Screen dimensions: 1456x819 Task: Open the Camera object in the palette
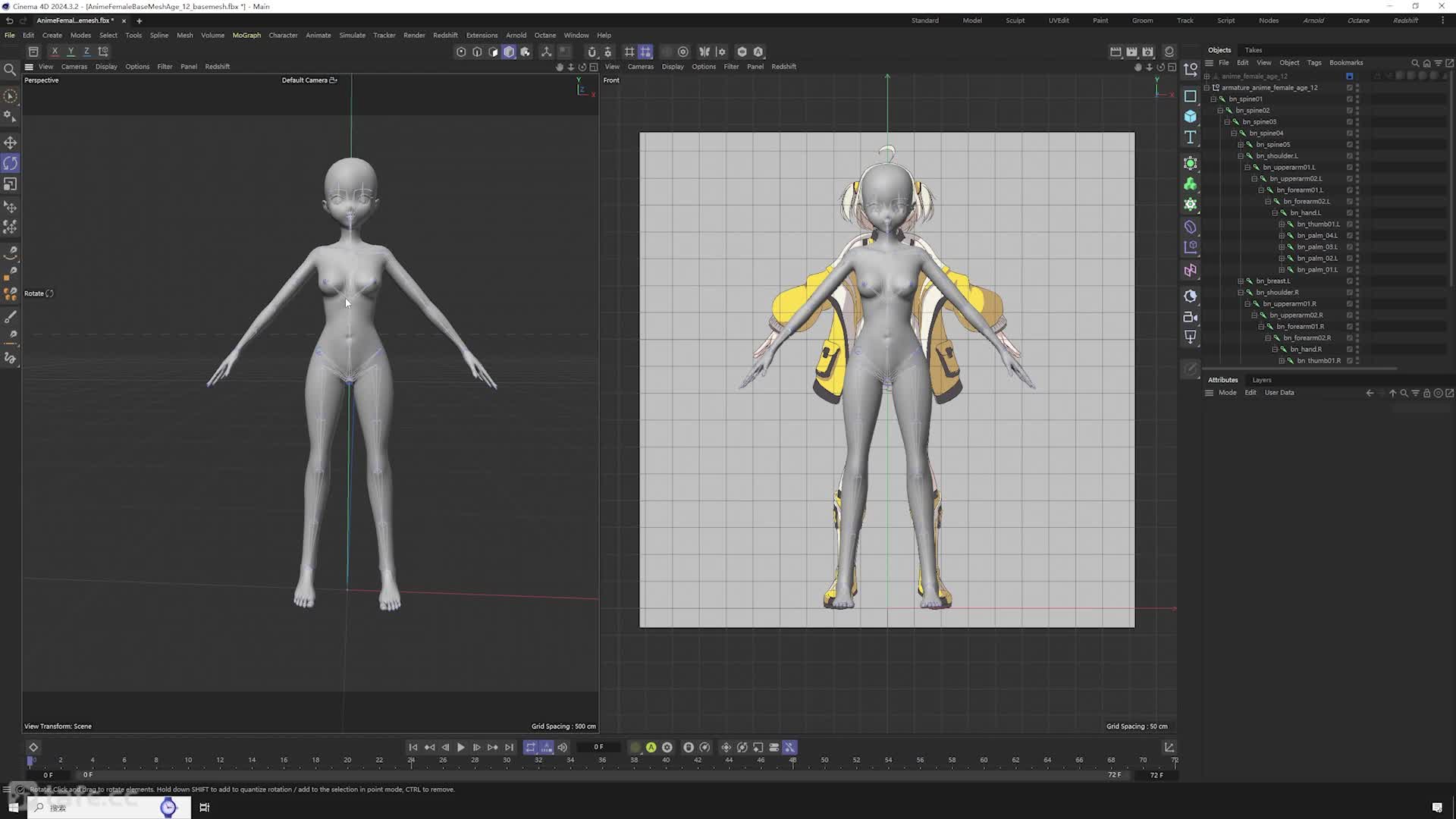(x=1191, y=317)
